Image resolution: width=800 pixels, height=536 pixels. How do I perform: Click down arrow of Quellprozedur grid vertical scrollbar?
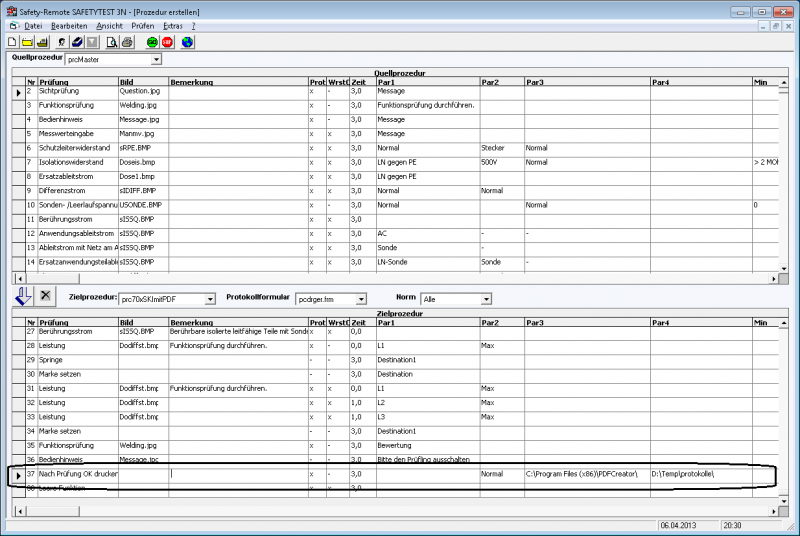coord(784,268)
